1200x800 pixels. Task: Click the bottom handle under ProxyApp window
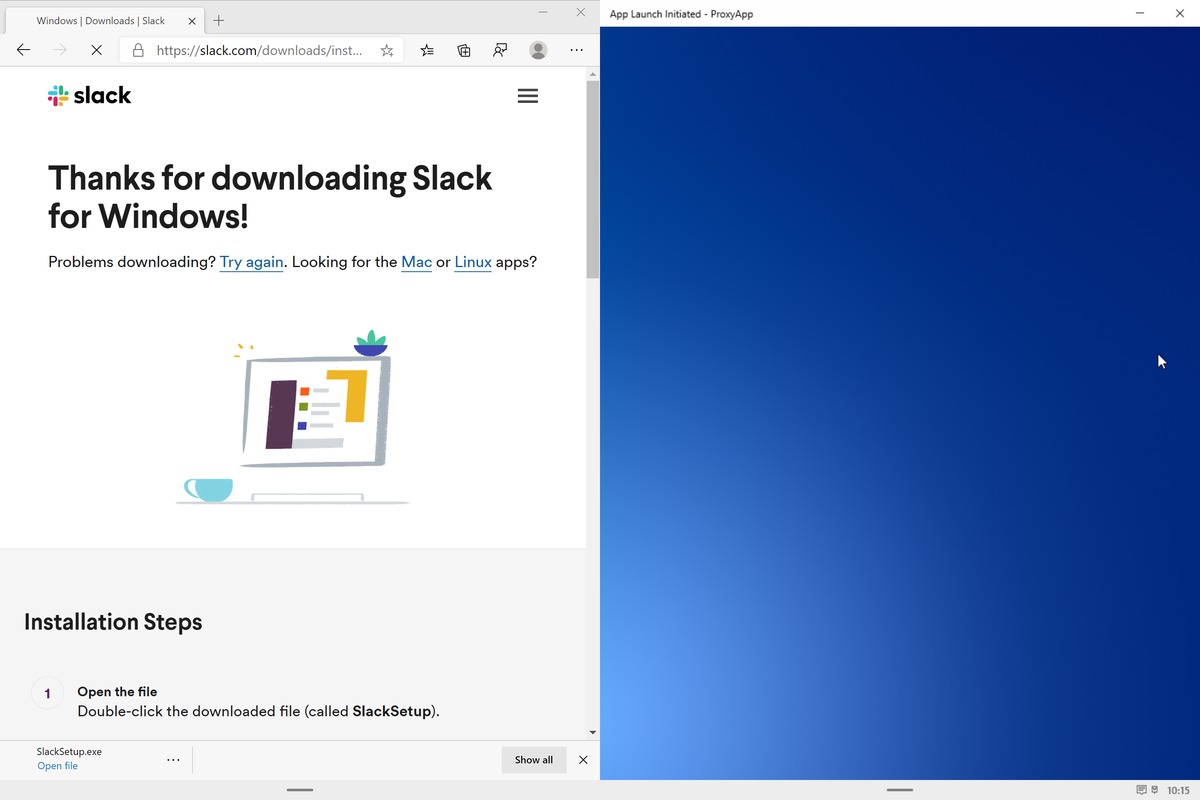pyautogui.click(x=900, y=790)
